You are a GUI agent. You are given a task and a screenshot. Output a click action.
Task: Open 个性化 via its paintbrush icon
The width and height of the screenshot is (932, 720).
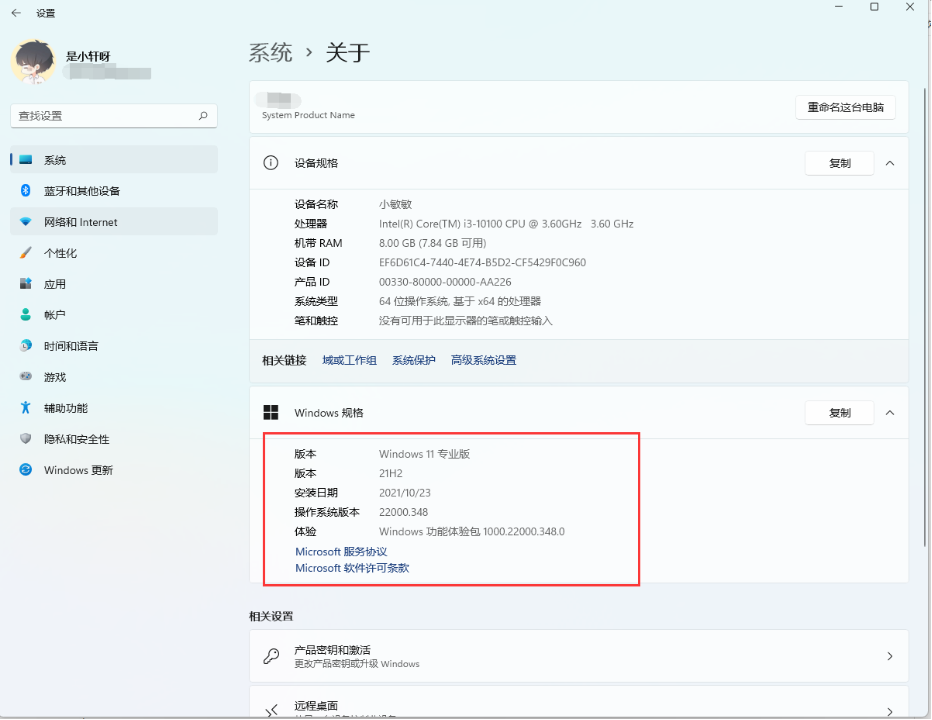[26, 253]
